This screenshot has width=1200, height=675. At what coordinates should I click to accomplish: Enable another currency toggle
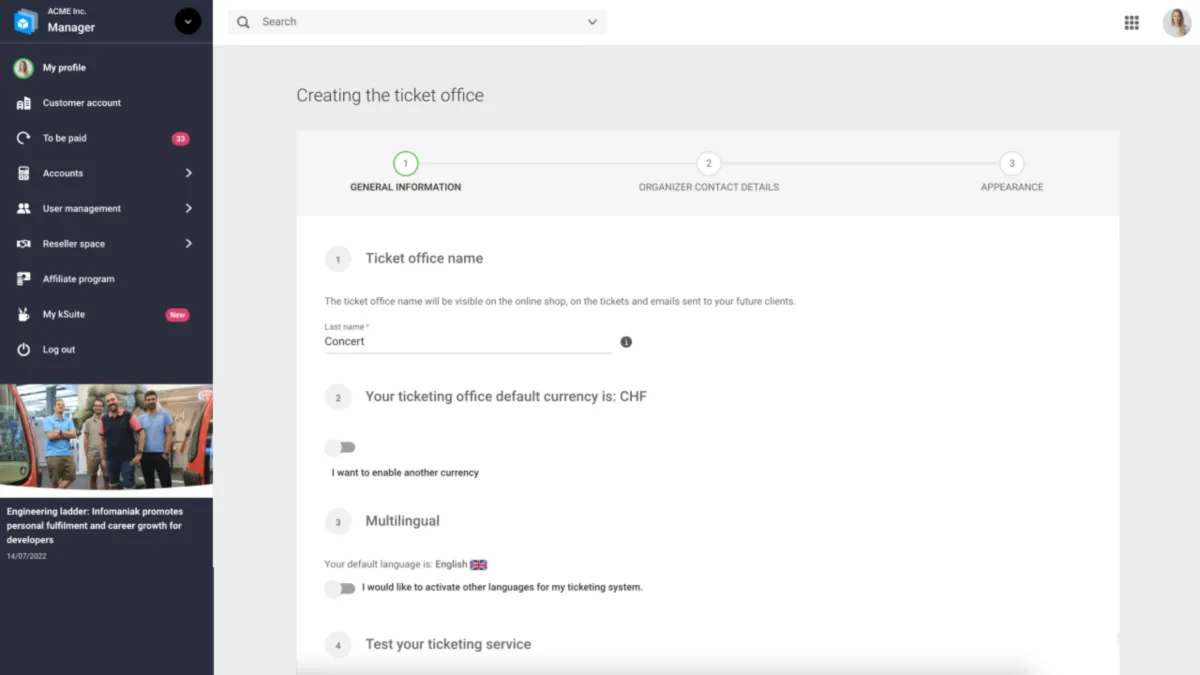pos(340,448)
